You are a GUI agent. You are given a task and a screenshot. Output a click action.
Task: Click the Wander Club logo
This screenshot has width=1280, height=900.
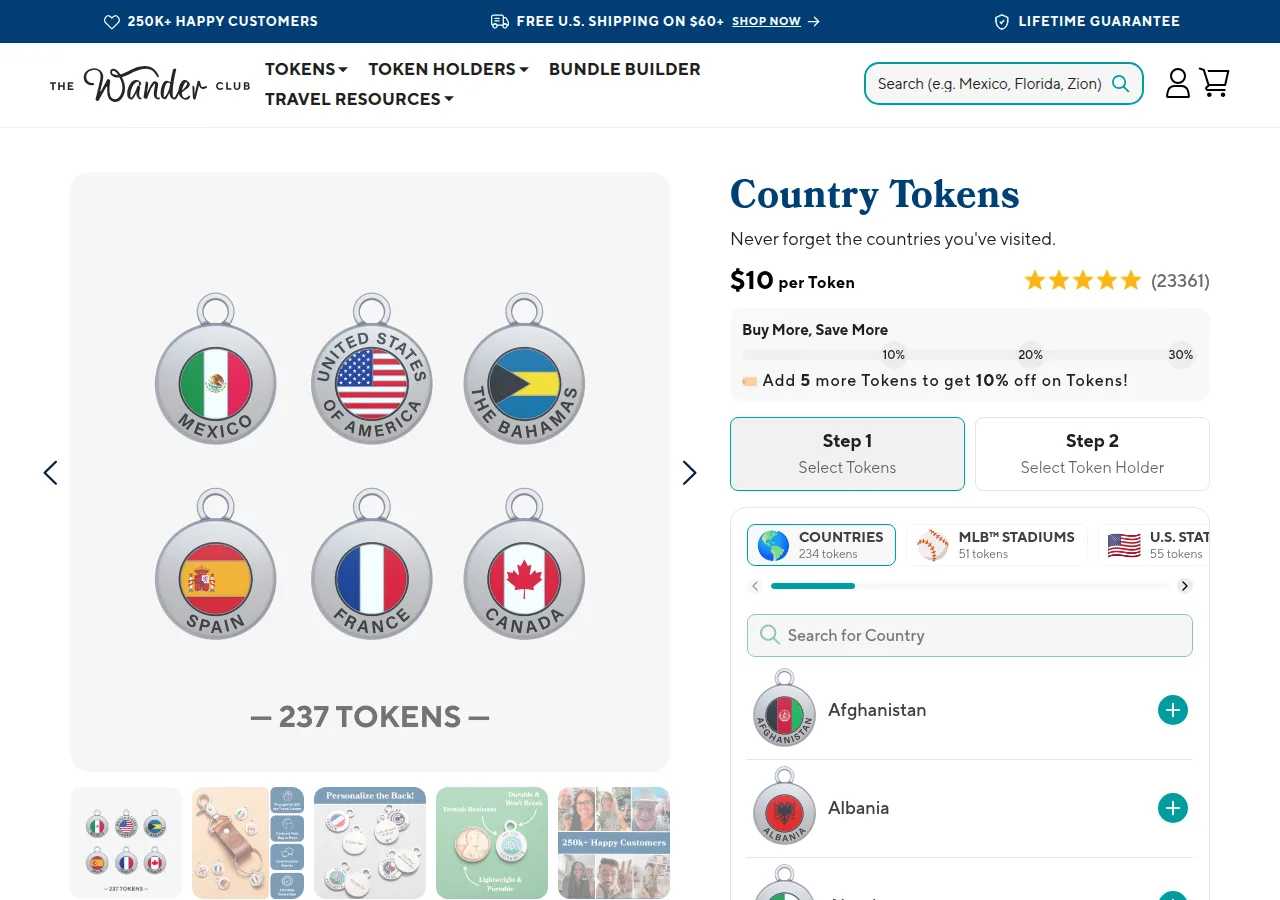(150, 85)
